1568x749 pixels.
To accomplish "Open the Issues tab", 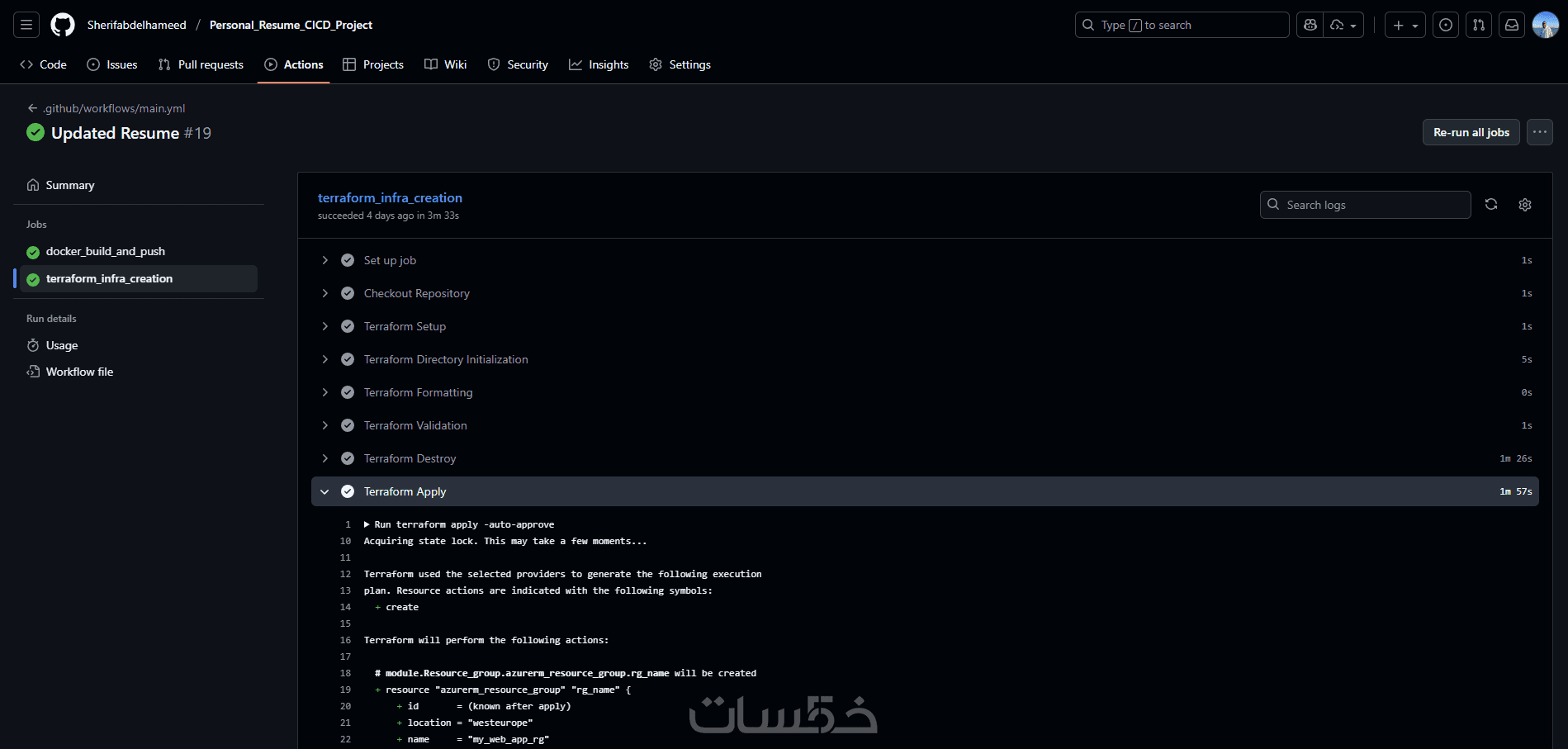I will coord(112,64).
